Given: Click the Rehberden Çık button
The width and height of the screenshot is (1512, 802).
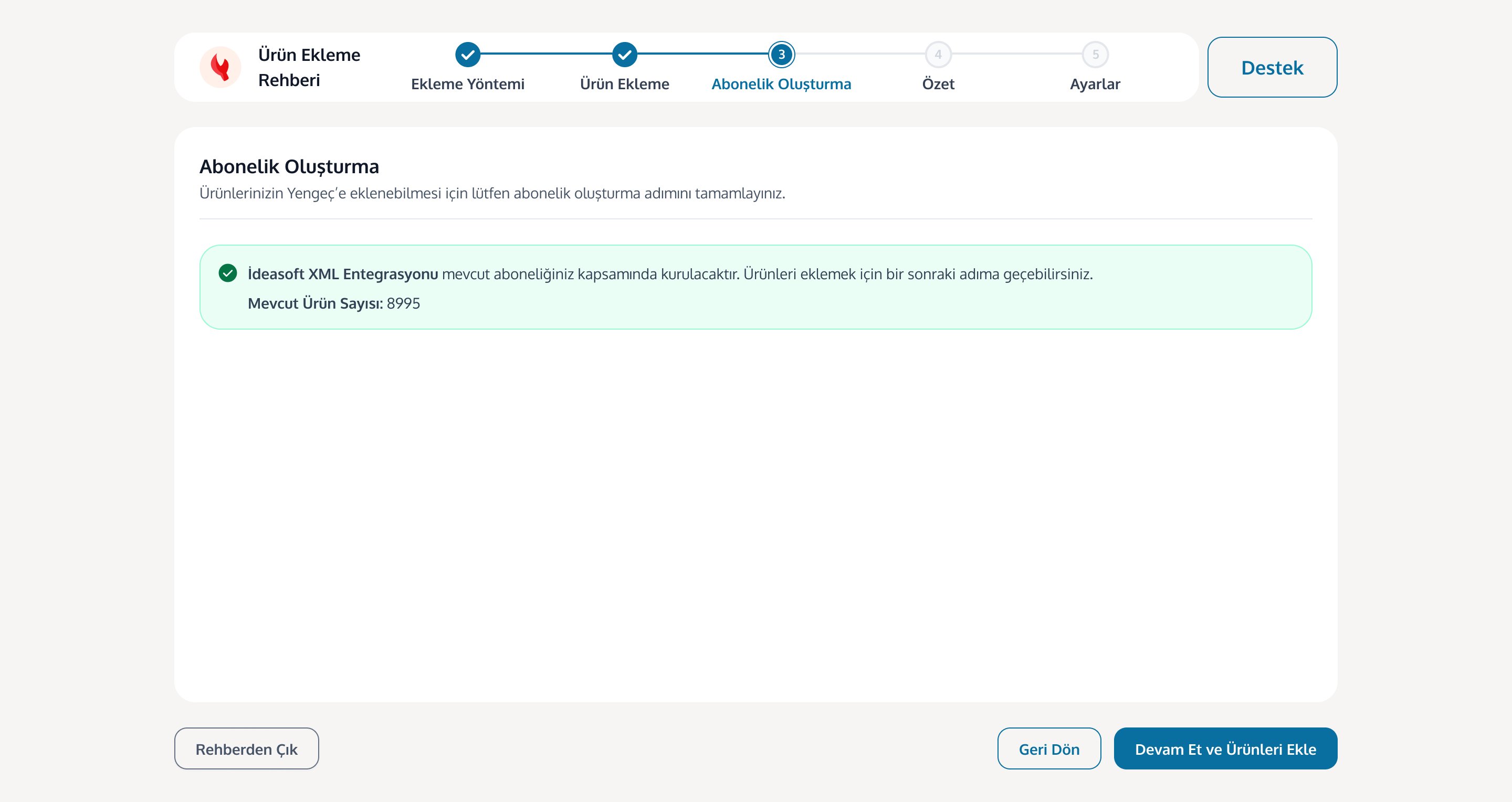Looking at the screenshot, I should [247, 748].
